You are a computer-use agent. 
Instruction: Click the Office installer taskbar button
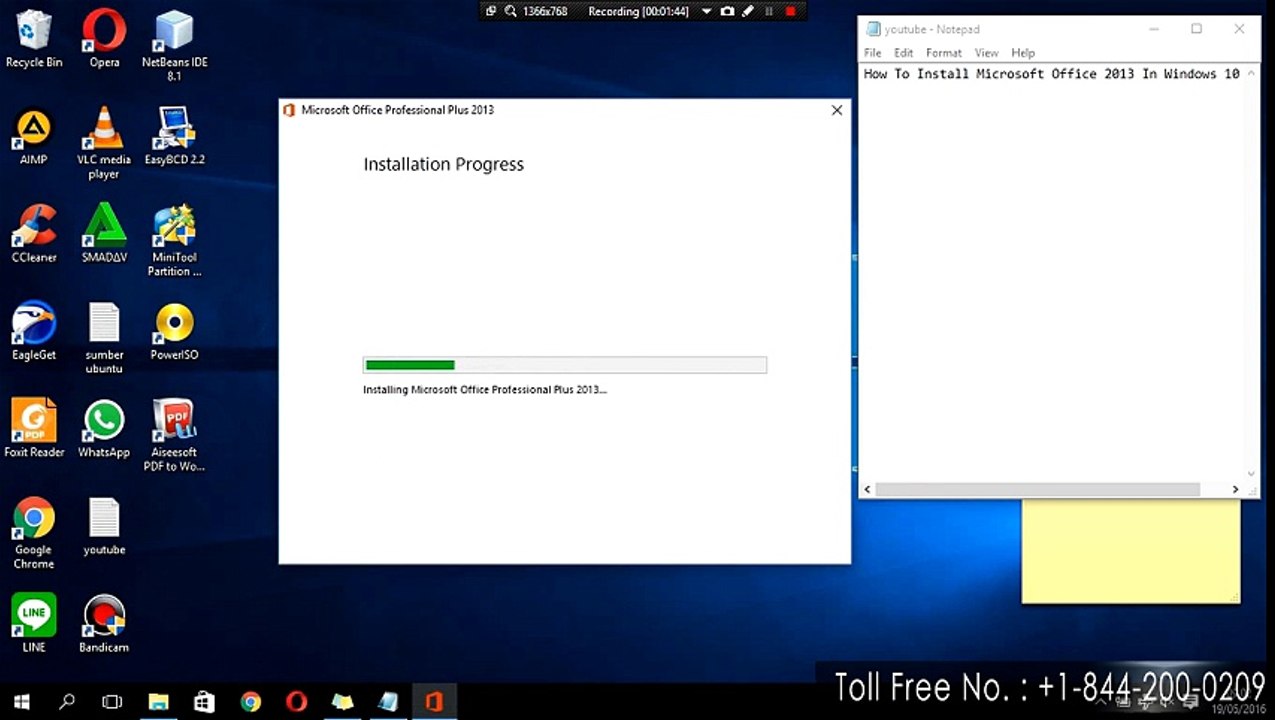pos(433,702)
